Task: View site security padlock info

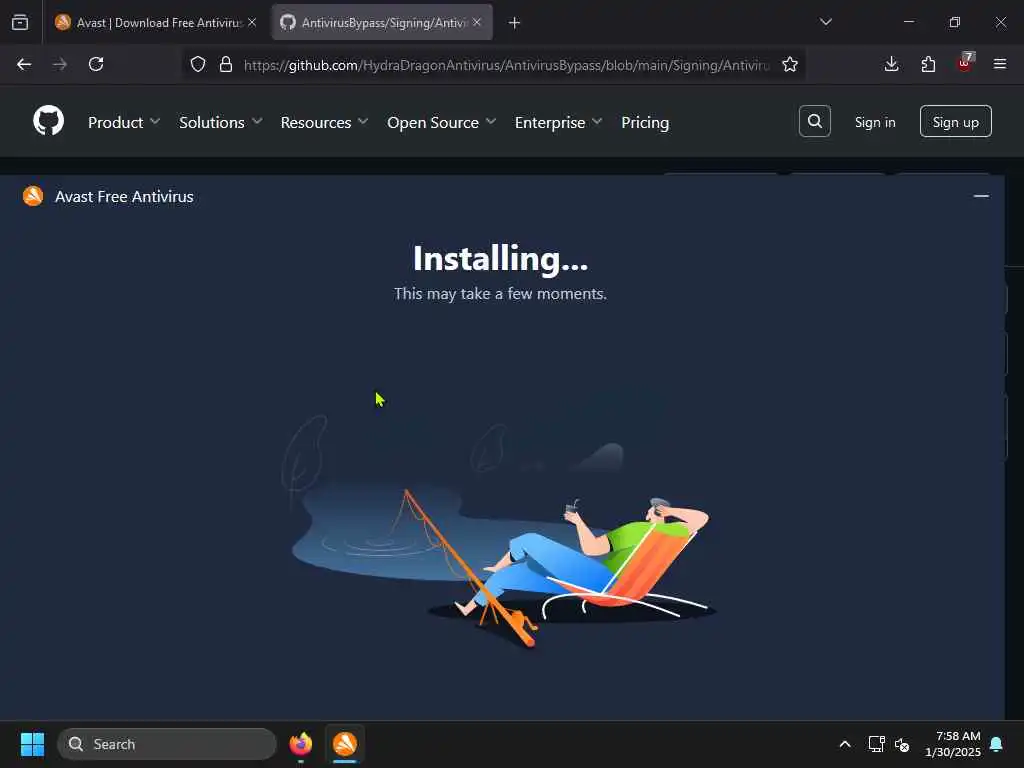Action: [226, 64]
